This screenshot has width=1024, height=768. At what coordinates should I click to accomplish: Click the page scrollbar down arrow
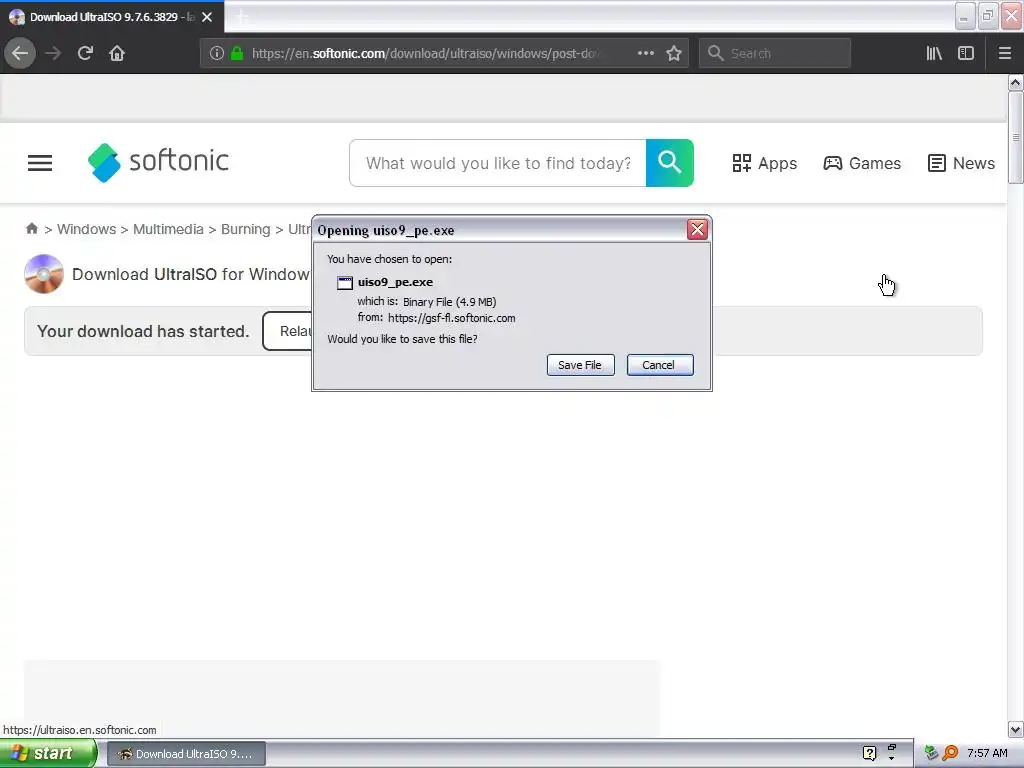[x=1015, y=729]
